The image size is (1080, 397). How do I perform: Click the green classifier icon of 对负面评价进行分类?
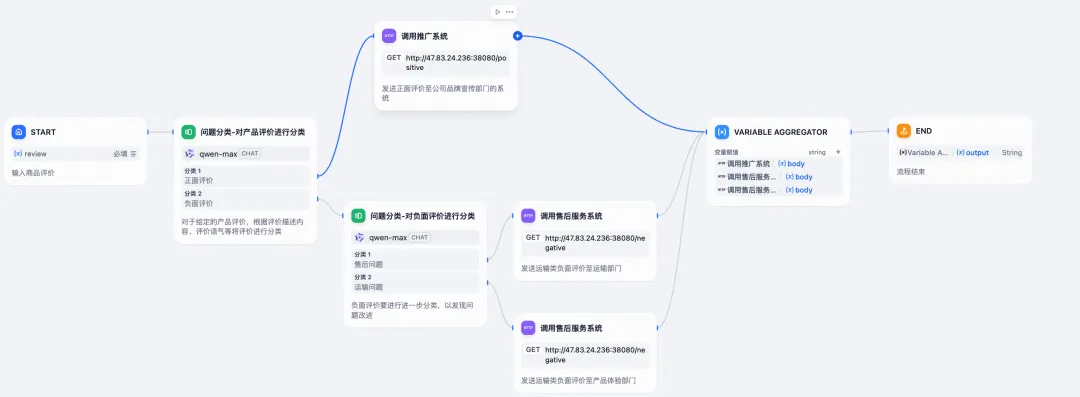(x=359, y=216)
